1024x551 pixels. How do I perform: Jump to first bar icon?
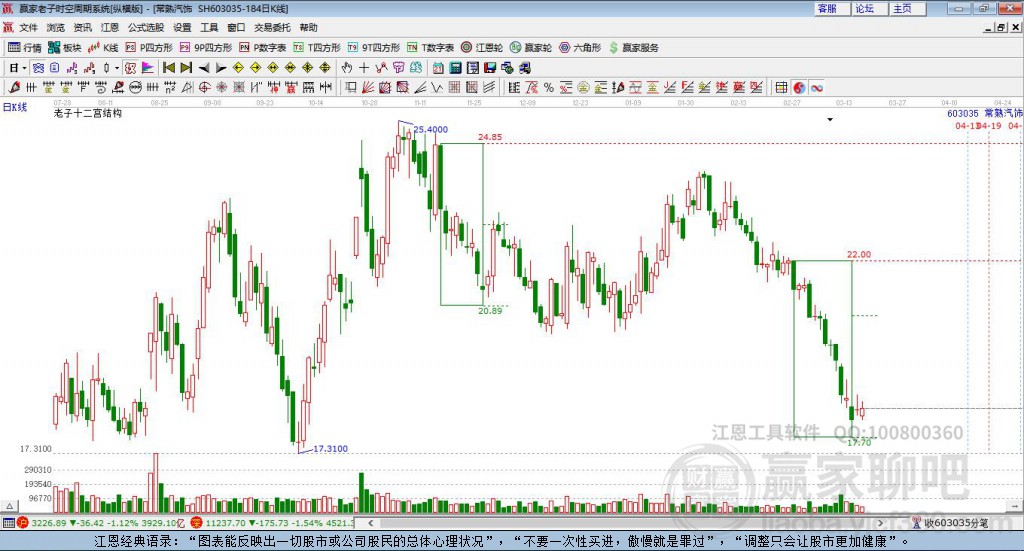pyautogui.click(x=168, y=67)
